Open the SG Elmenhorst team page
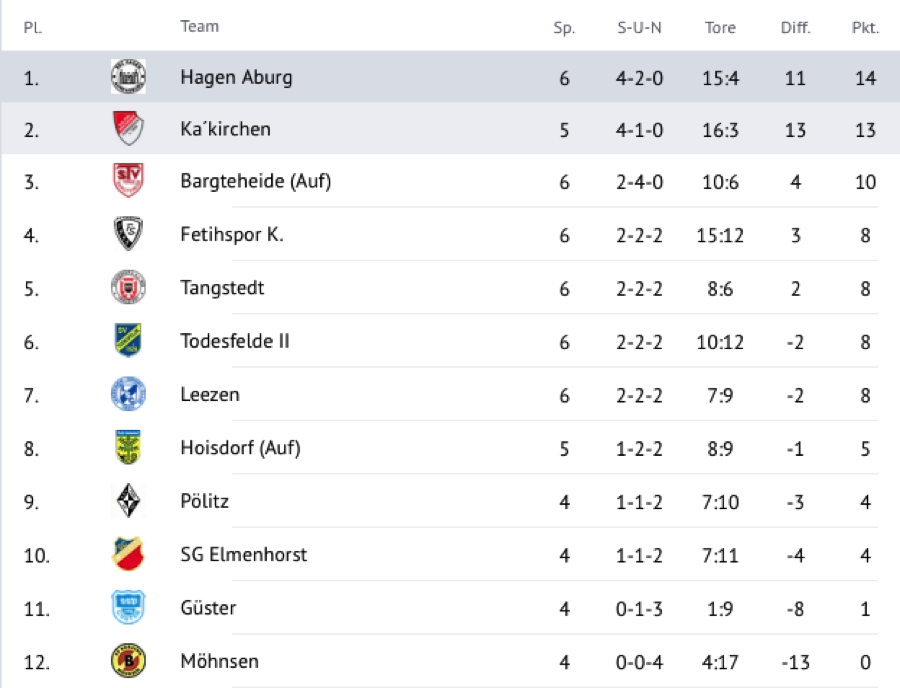This screenshot has height=688, width=900. tap(244, 554)
